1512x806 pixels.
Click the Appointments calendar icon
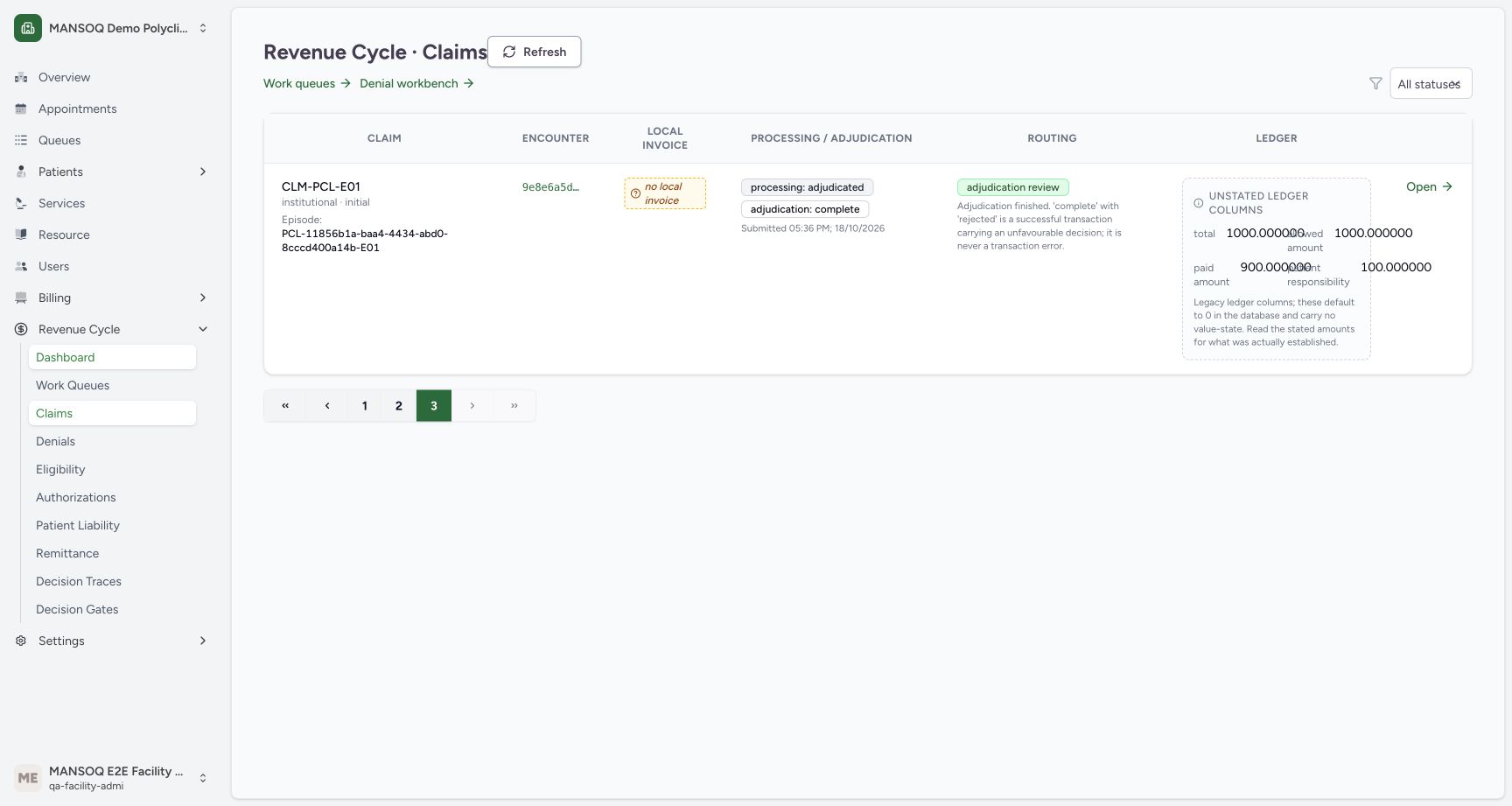click(21, 109)
